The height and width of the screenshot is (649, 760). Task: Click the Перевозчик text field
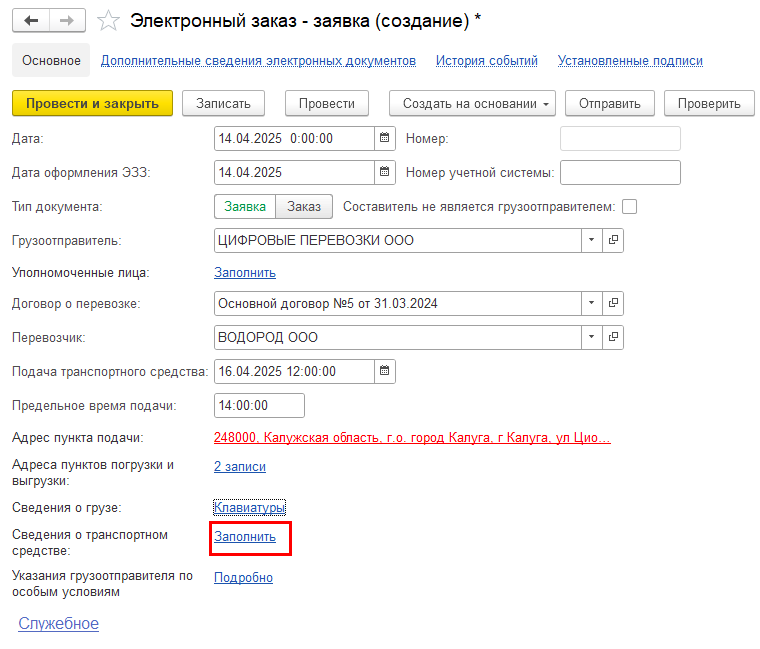coord(398,337)
